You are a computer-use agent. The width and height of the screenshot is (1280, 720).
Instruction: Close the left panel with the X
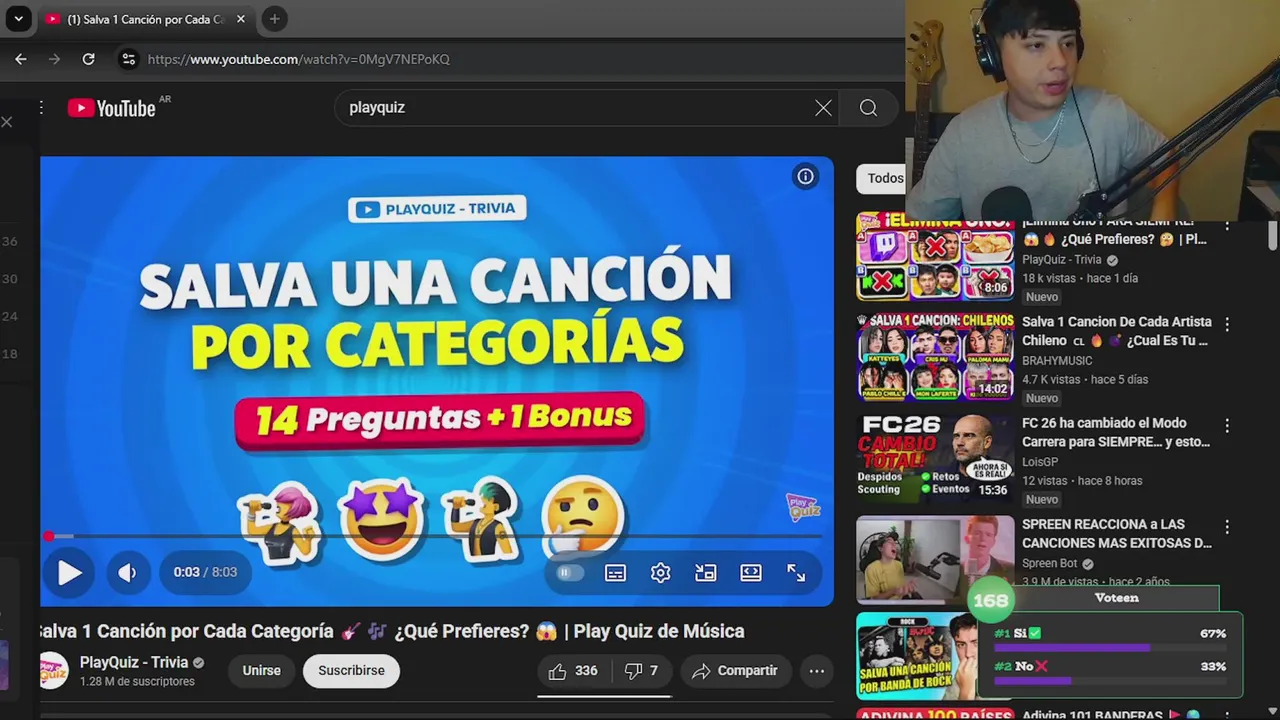7,122
